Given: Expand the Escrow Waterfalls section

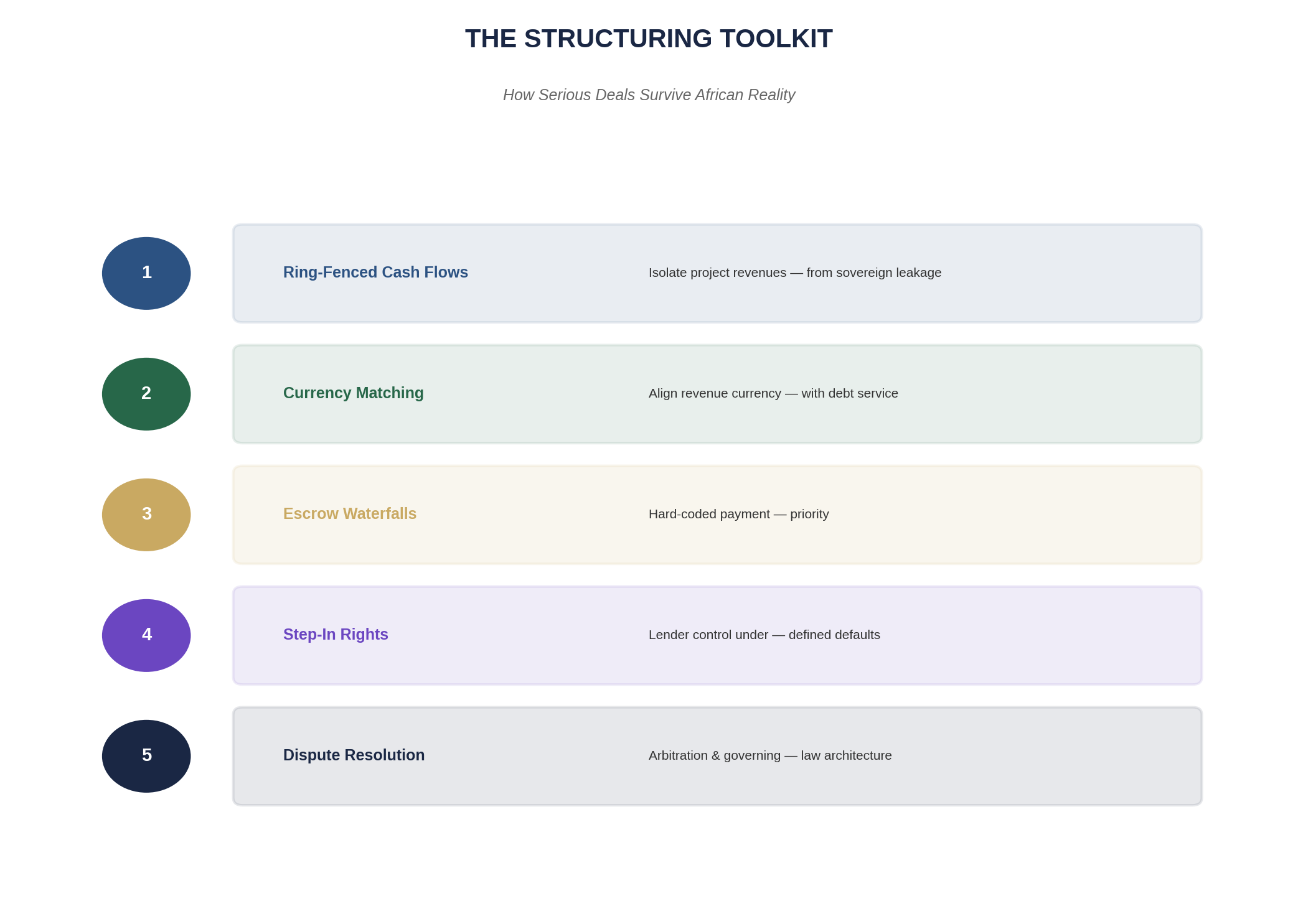Looking at the screenshot, I should click(716, 515).
